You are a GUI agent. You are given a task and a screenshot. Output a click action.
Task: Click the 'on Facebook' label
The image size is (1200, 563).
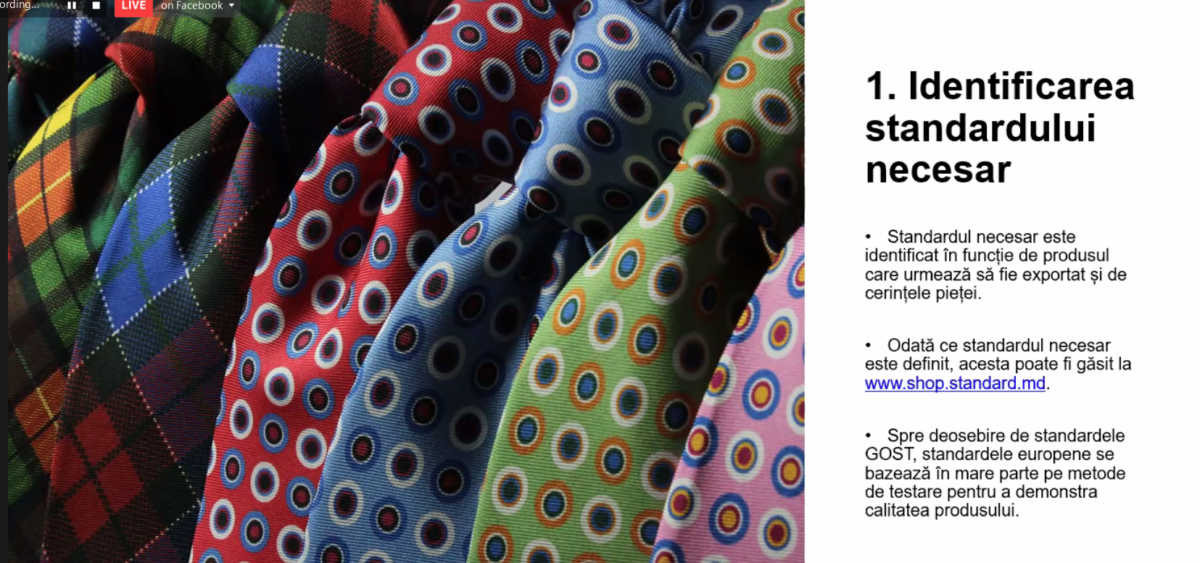coord(192,6)
